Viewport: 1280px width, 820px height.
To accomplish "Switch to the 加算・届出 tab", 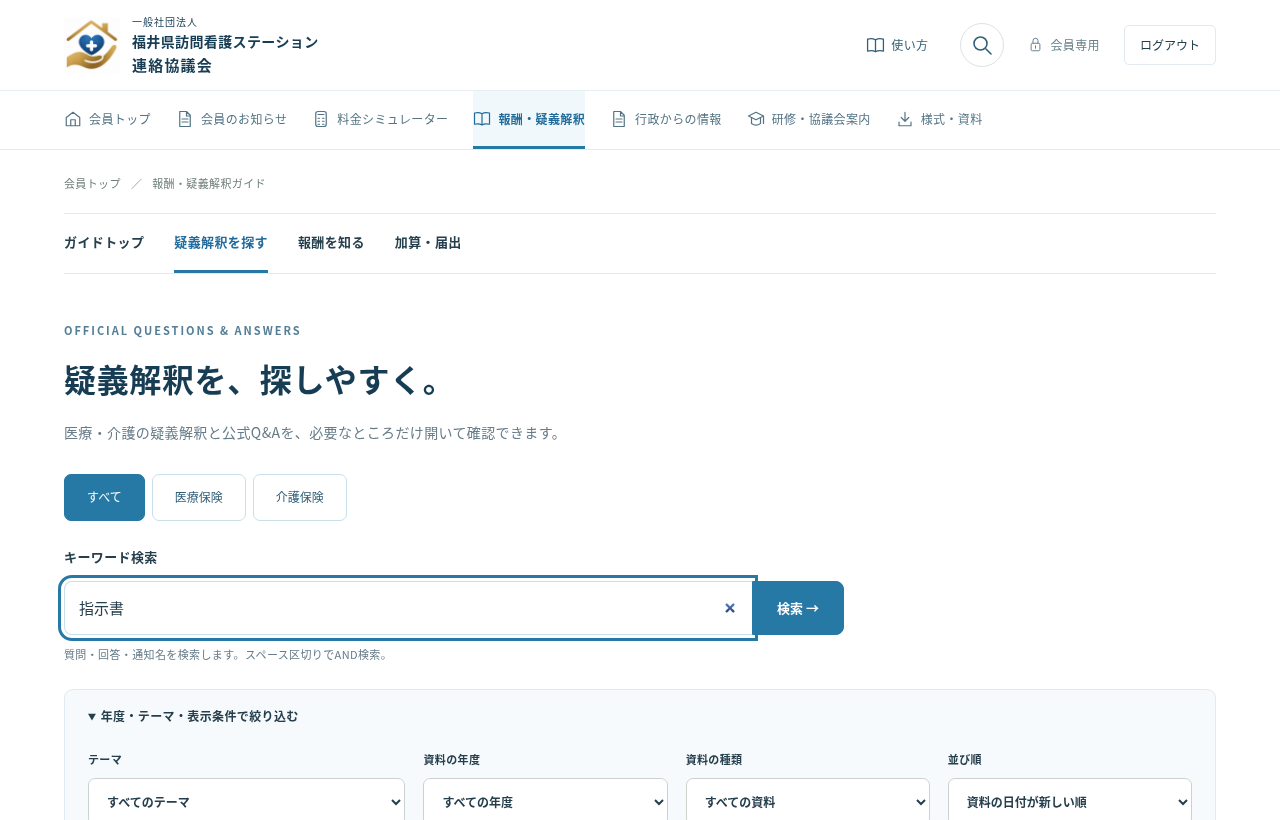I will [428, 243].
